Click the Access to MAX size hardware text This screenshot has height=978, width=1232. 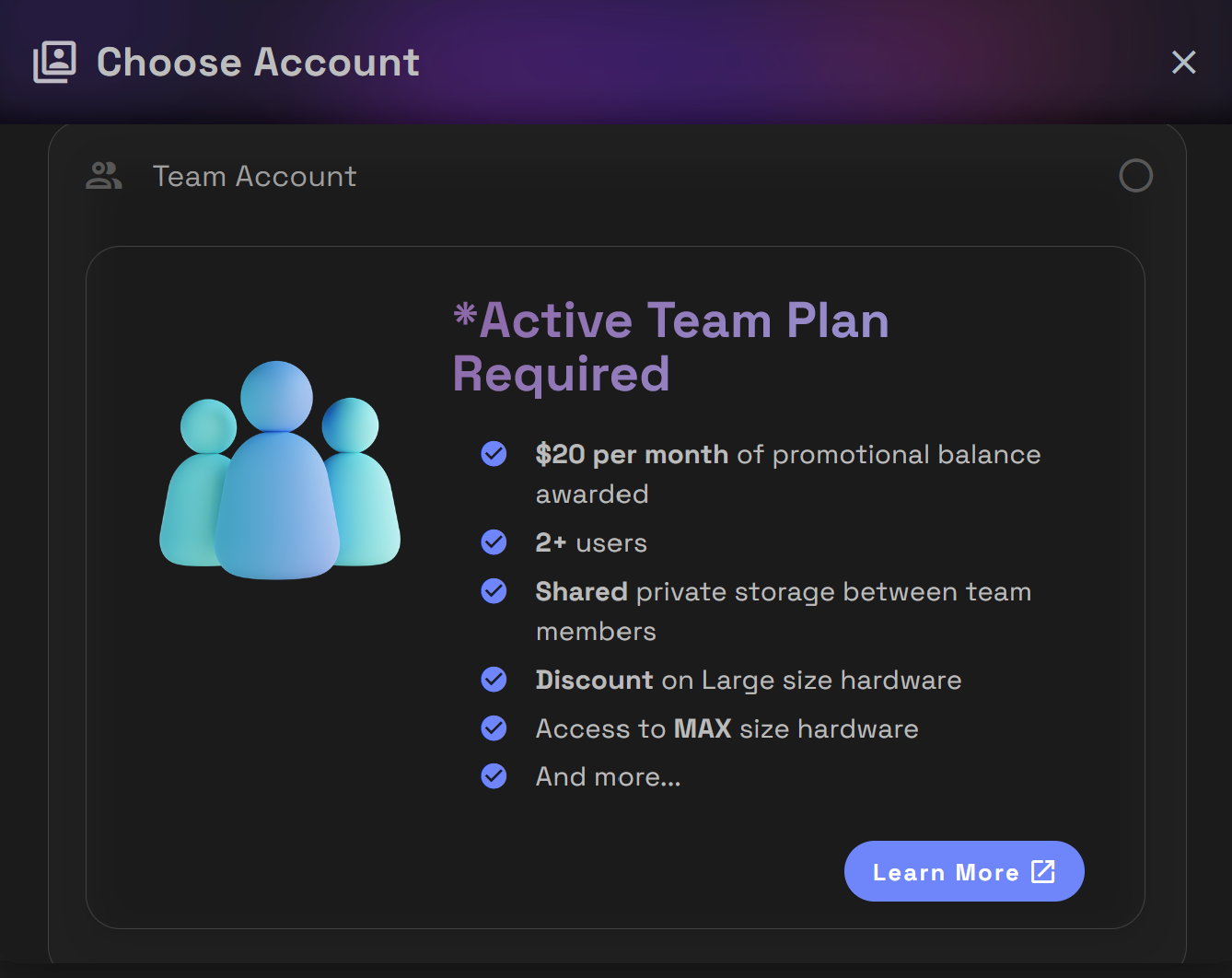tap(727, 729)
